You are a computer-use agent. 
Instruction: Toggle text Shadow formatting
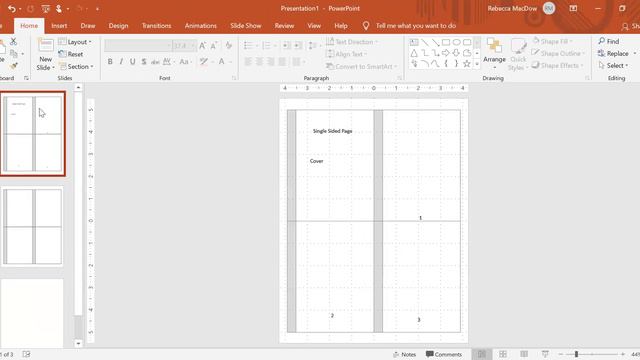pyautogui.click(x=144, y=62)
